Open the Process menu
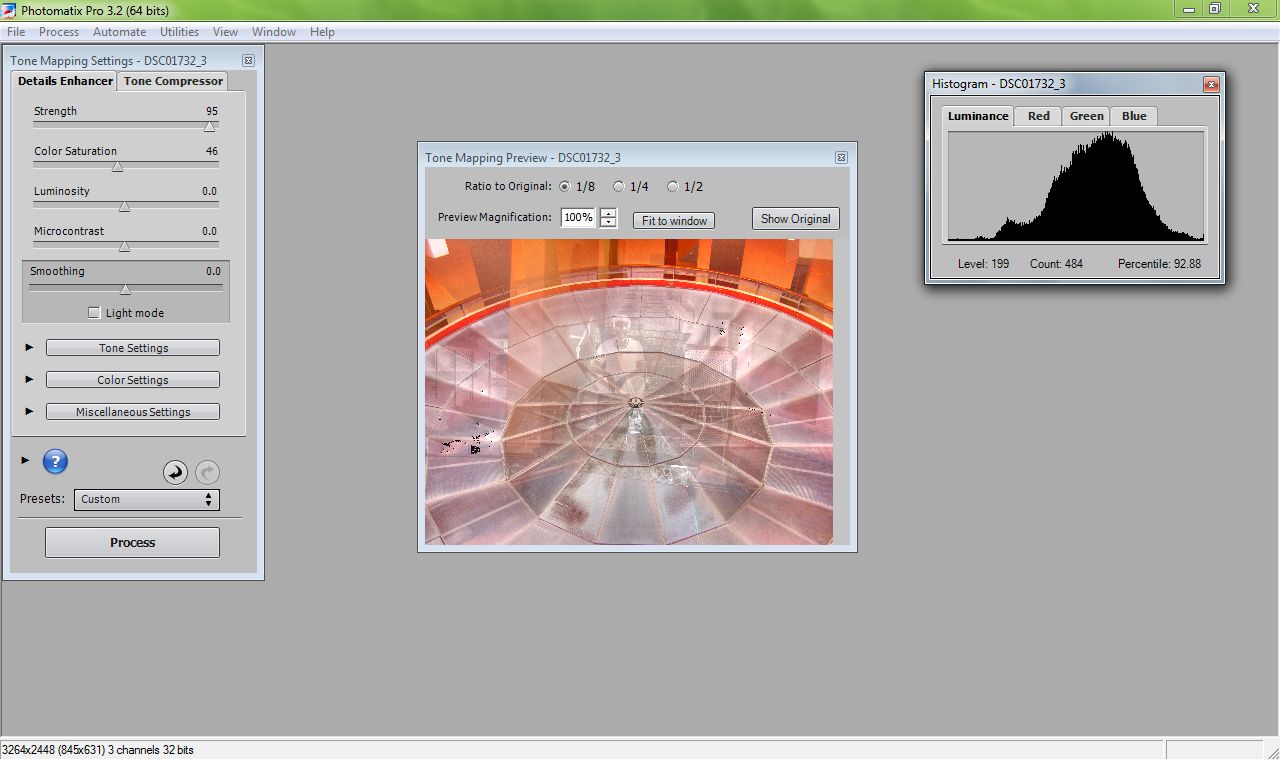 pyautogui.click(x=59, y=32)
